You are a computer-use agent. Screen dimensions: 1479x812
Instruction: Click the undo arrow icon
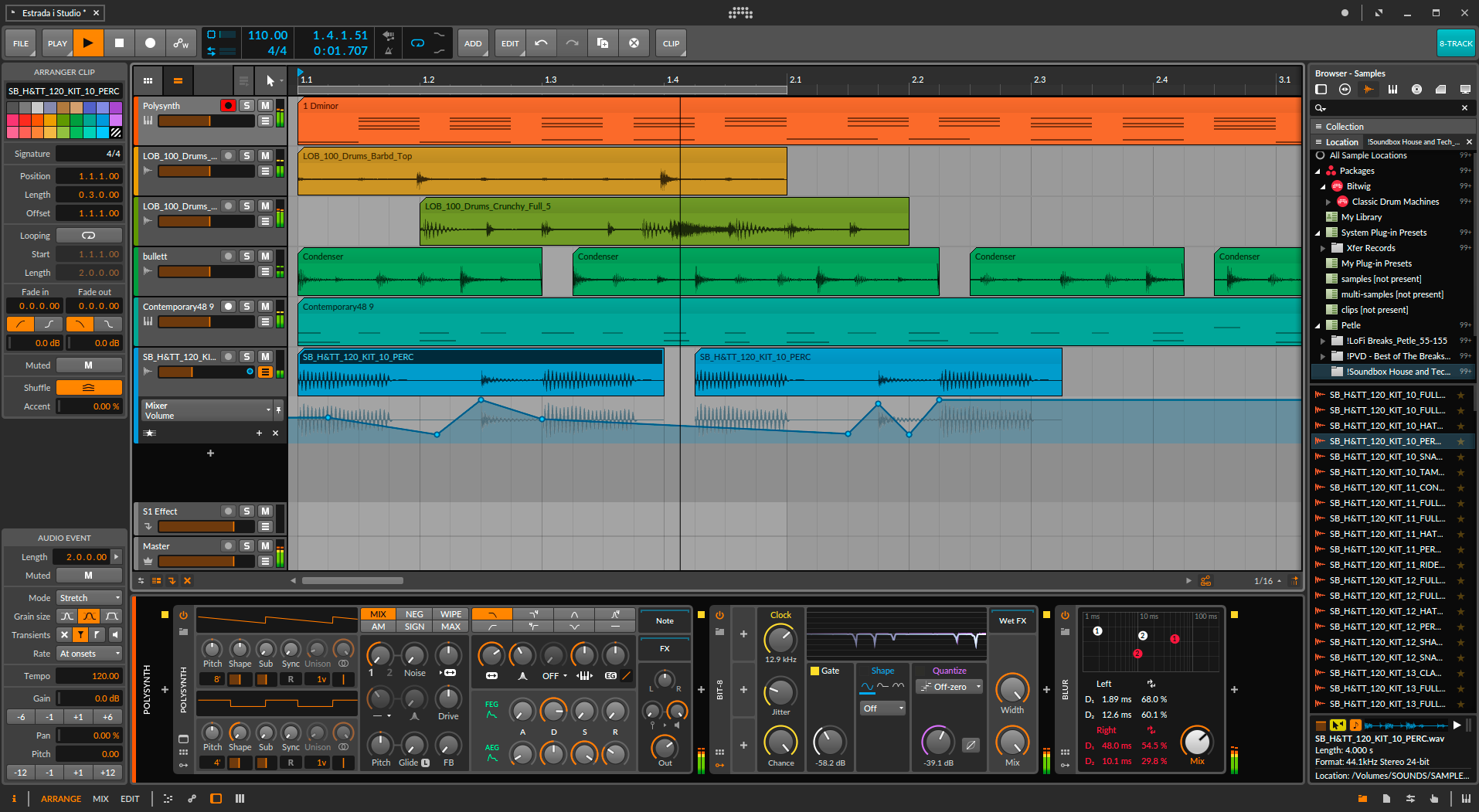tap(541, 43)
